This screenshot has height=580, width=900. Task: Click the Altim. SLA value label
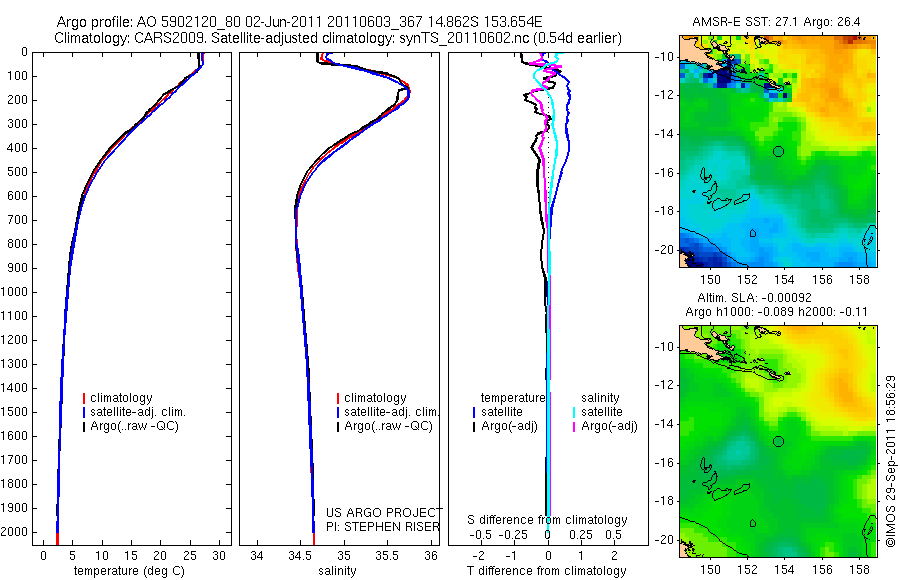[x=754, y=298]
